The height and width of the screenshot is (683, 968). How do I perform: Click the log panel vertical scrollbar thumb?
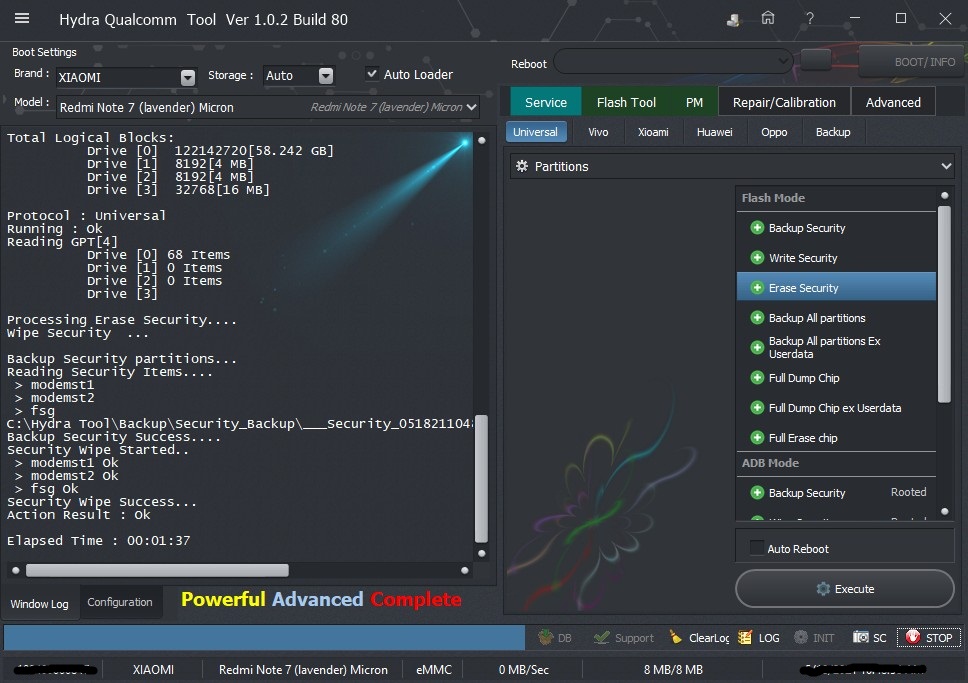point(481,479)
